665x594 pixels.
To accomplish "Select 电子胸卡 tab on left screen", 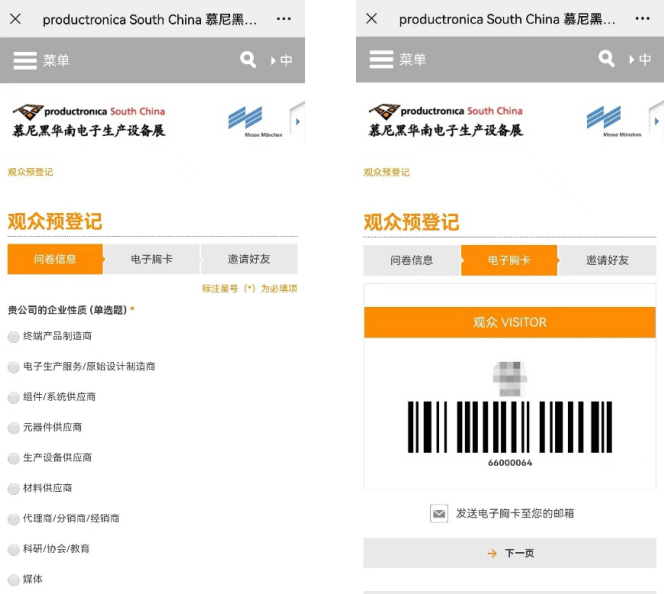I will pyautogui.click(x=152, y=259).
